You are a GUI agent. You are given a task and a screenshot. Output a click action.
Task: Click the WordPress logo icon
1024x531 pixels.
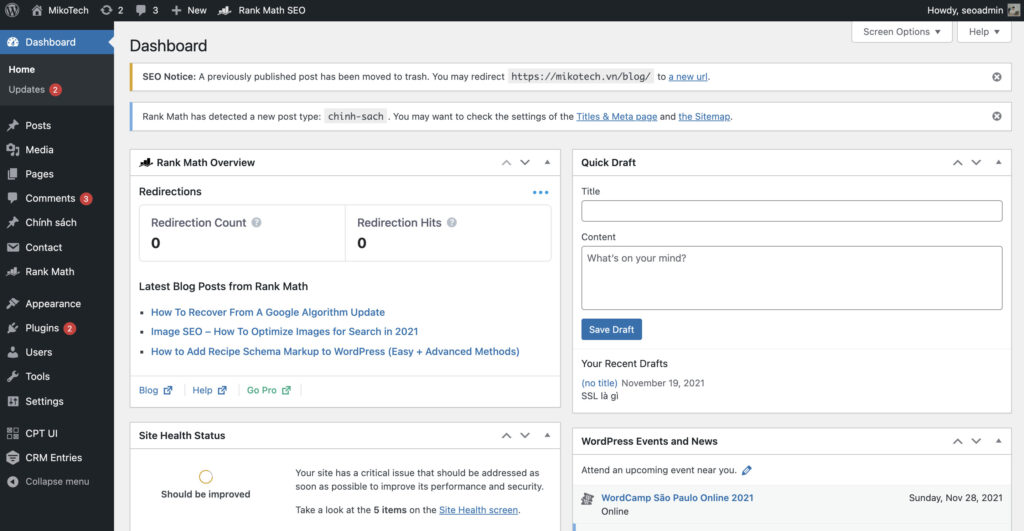13,10
